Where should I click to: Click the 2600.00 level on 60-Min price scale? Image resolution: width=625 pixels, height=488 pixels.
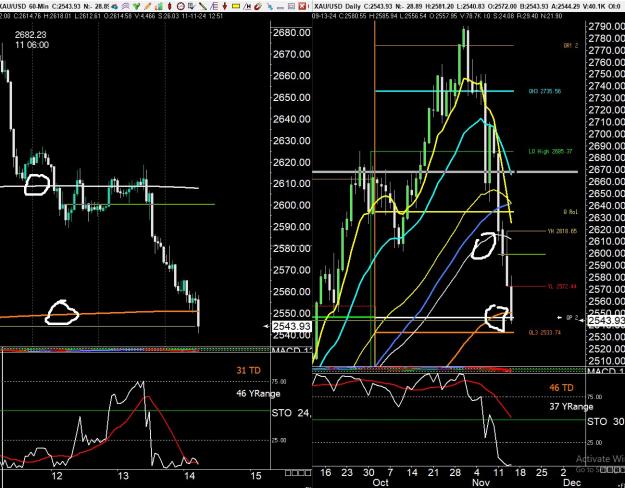291,205
